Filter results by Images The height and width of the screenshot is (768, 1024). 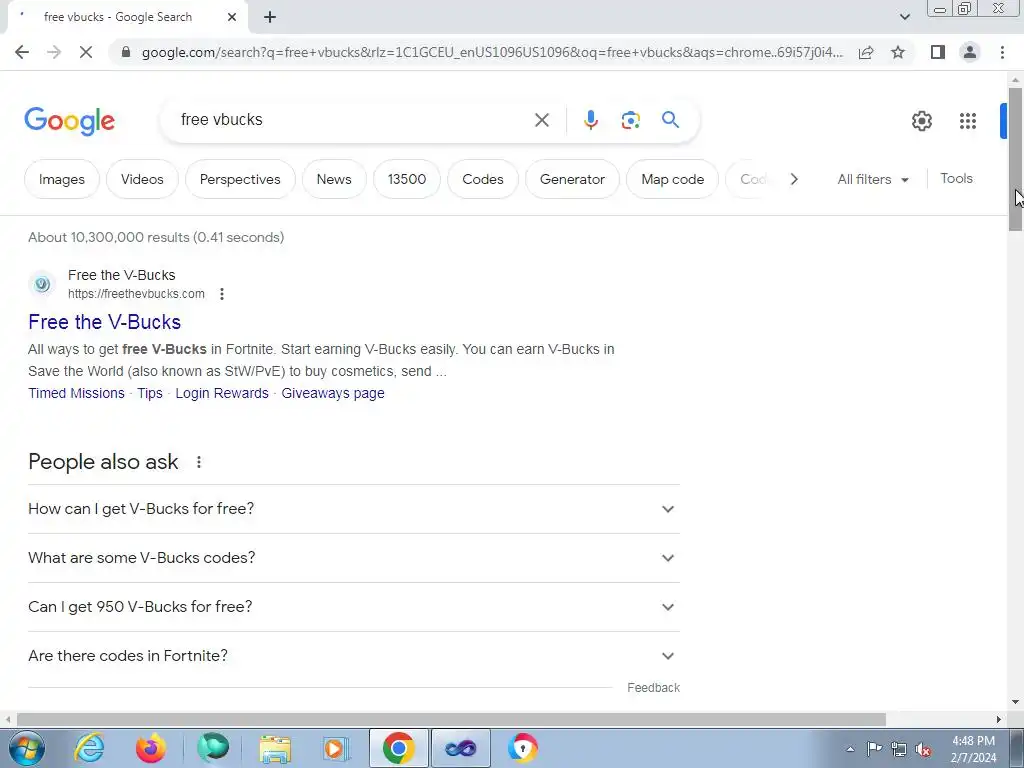click(x=62, y=179)
